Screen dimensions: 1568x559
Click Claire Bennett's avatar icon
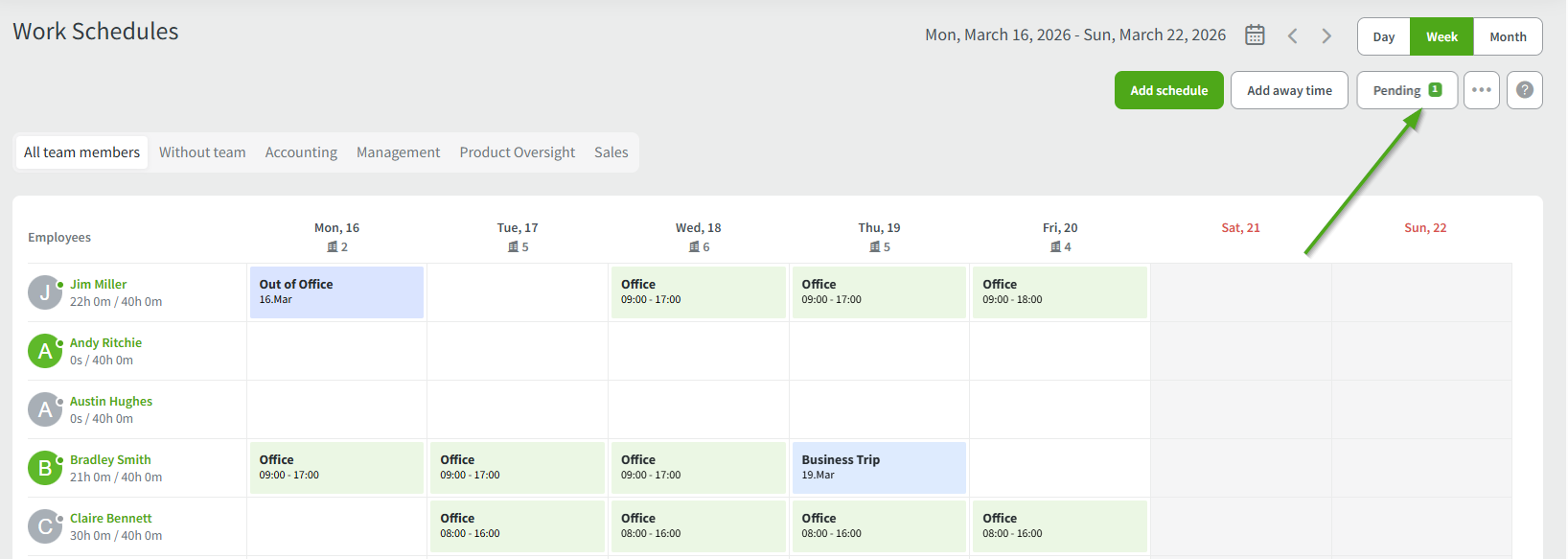[x=44, y=526]
